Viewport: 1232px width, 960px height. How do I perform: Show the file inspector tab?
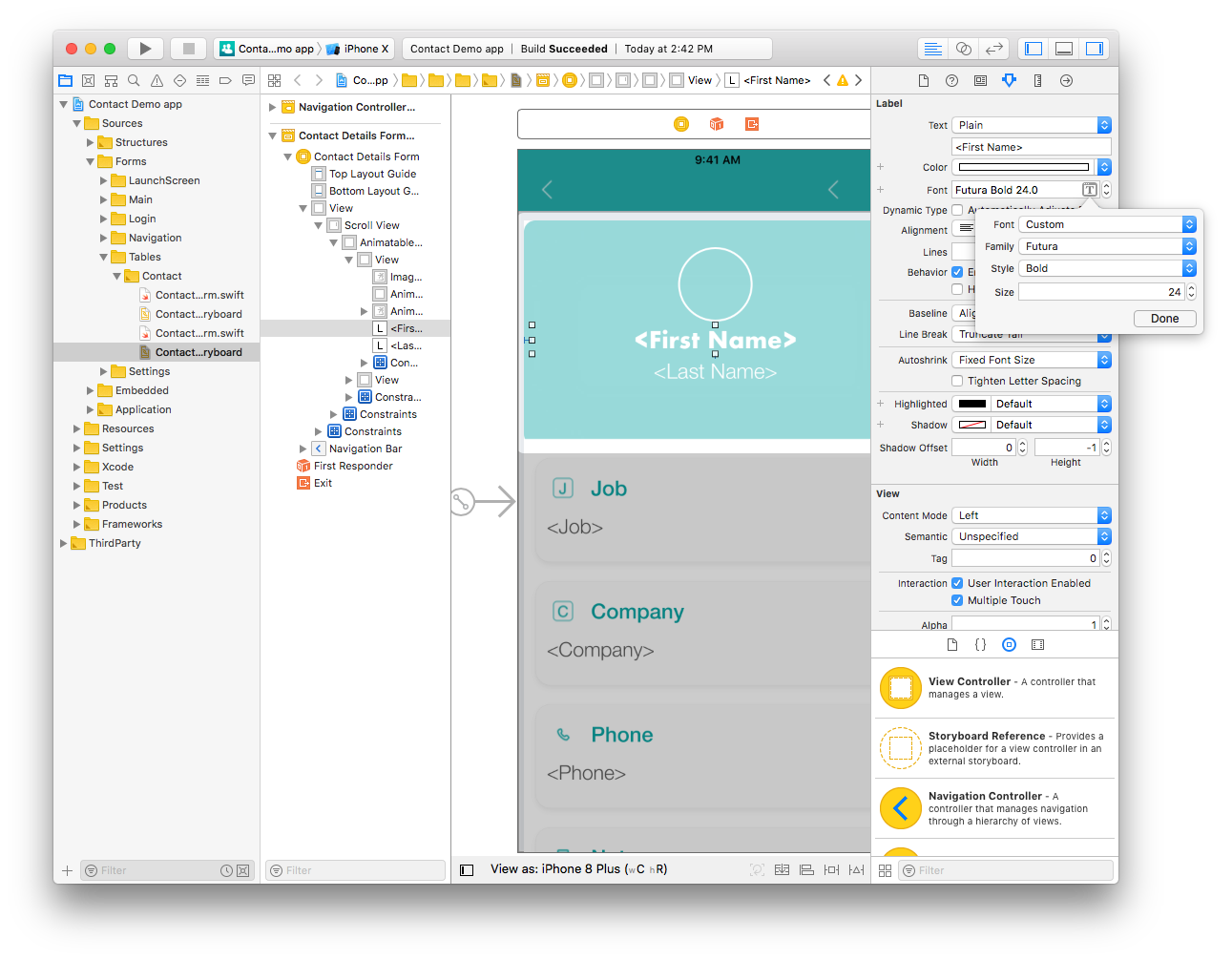point(923,80)
